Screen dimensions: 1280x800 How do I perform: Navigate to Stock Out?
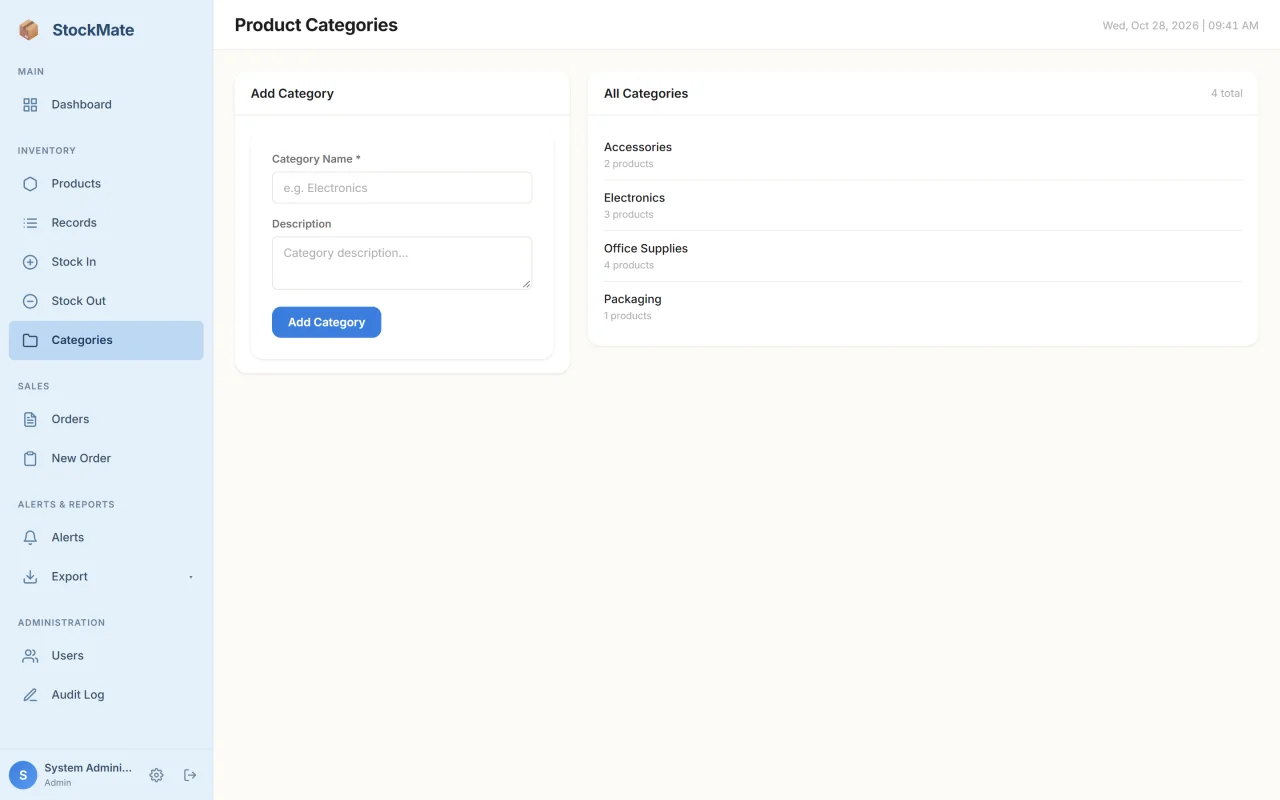106,301
